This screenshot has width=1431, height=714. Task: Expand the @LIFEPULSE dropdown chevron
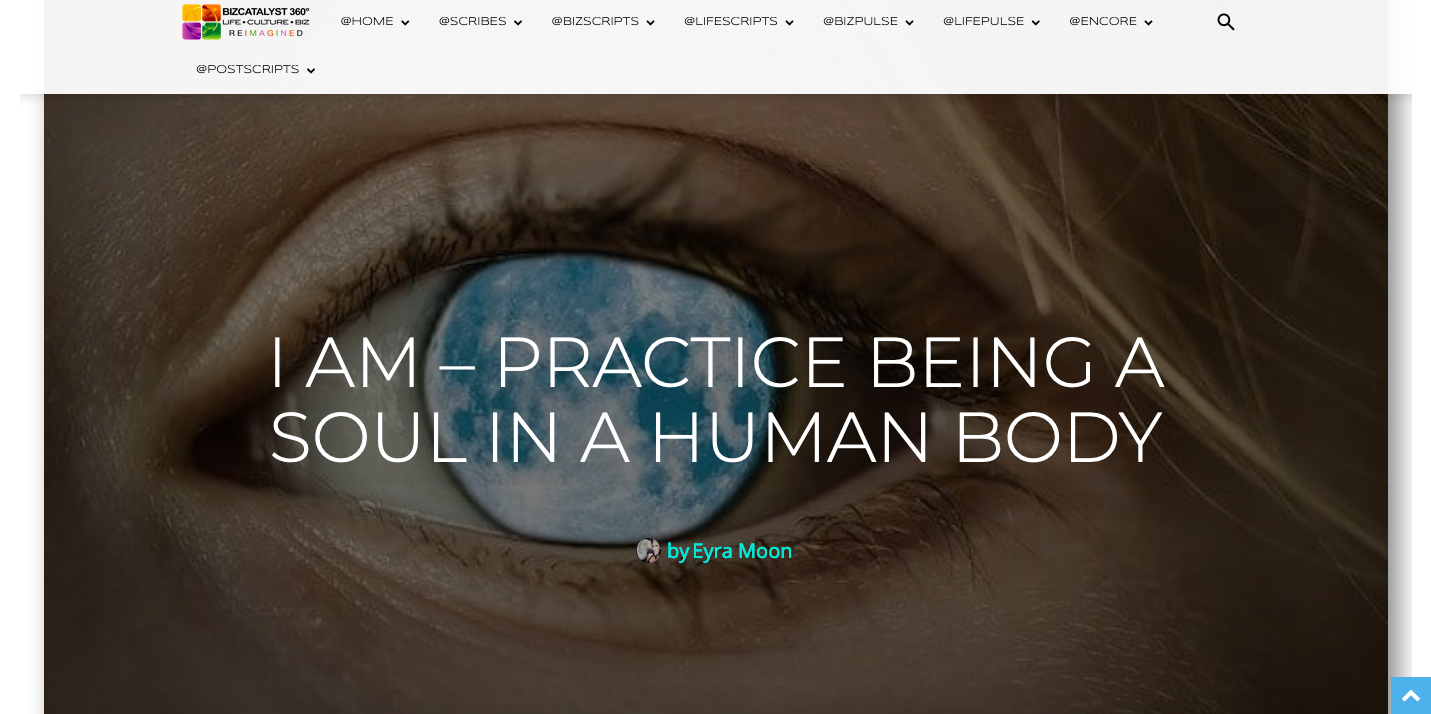tap(1035, 23)
